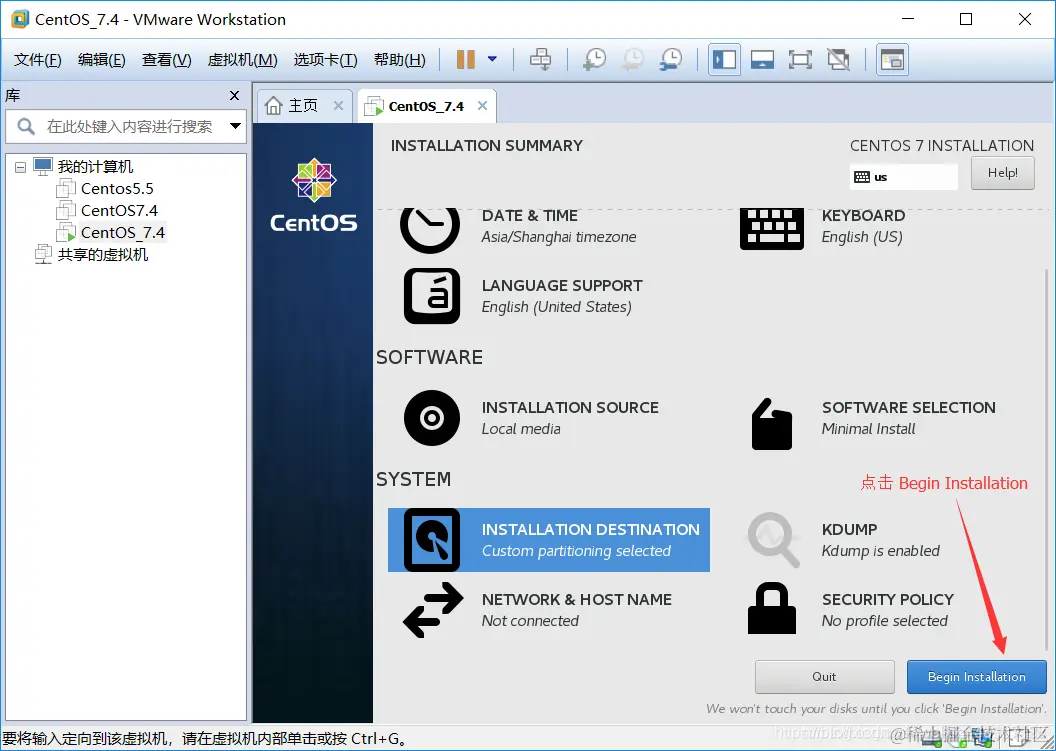Open the 文件(F) menu
The width and height of the screenshot is (1056, 751).
(x=38, y=60)
